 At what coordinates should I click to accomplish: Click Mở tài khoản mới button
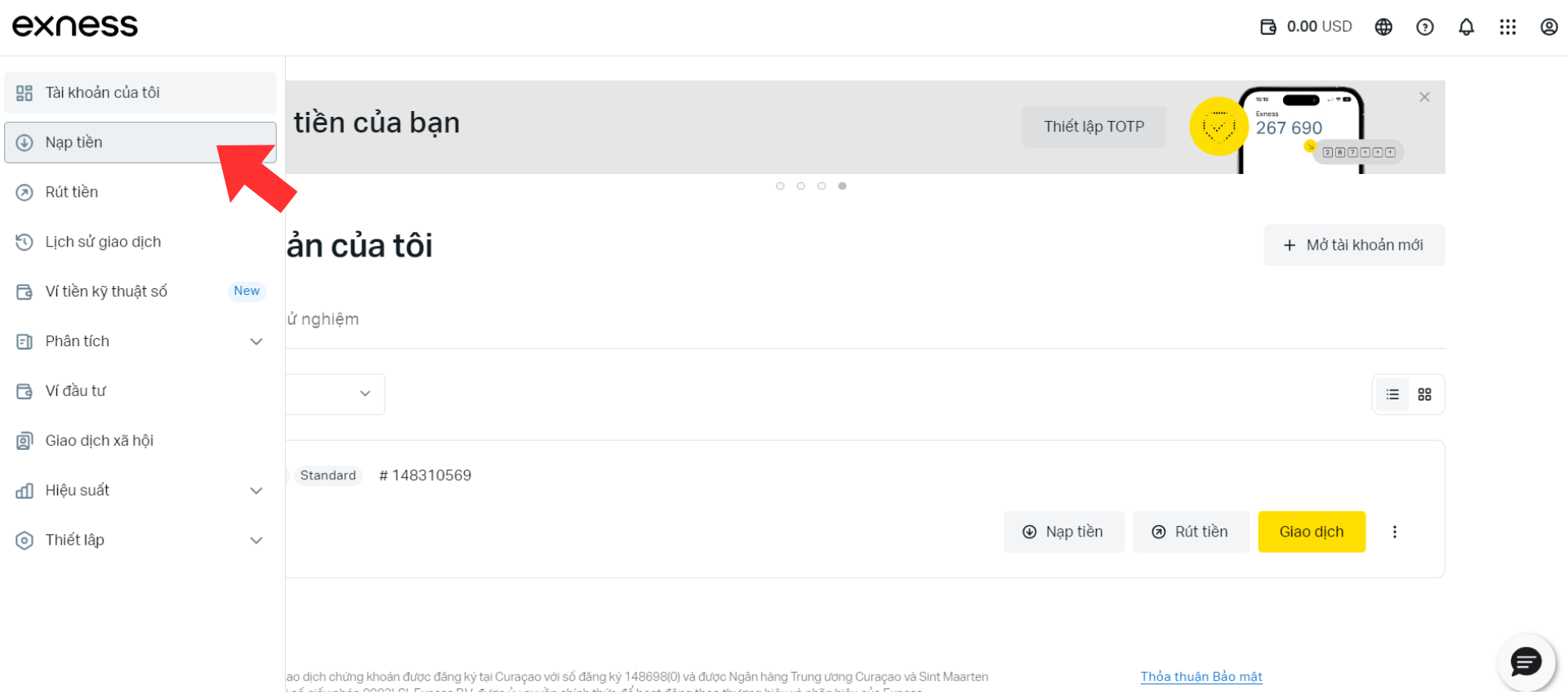coord(1354,245)
